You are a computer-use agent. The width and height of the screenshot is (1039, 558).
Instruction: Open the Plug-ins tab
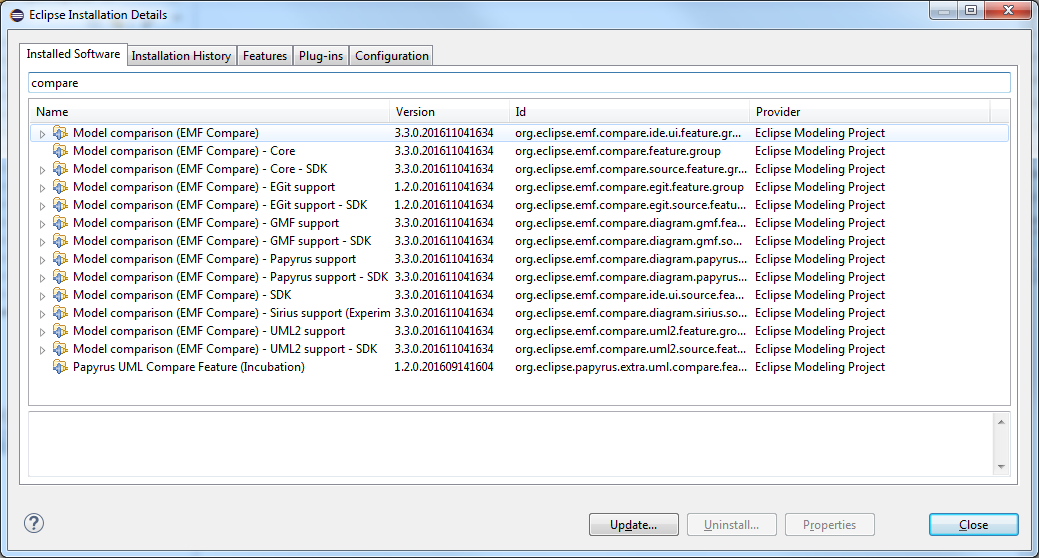[321, 56]
